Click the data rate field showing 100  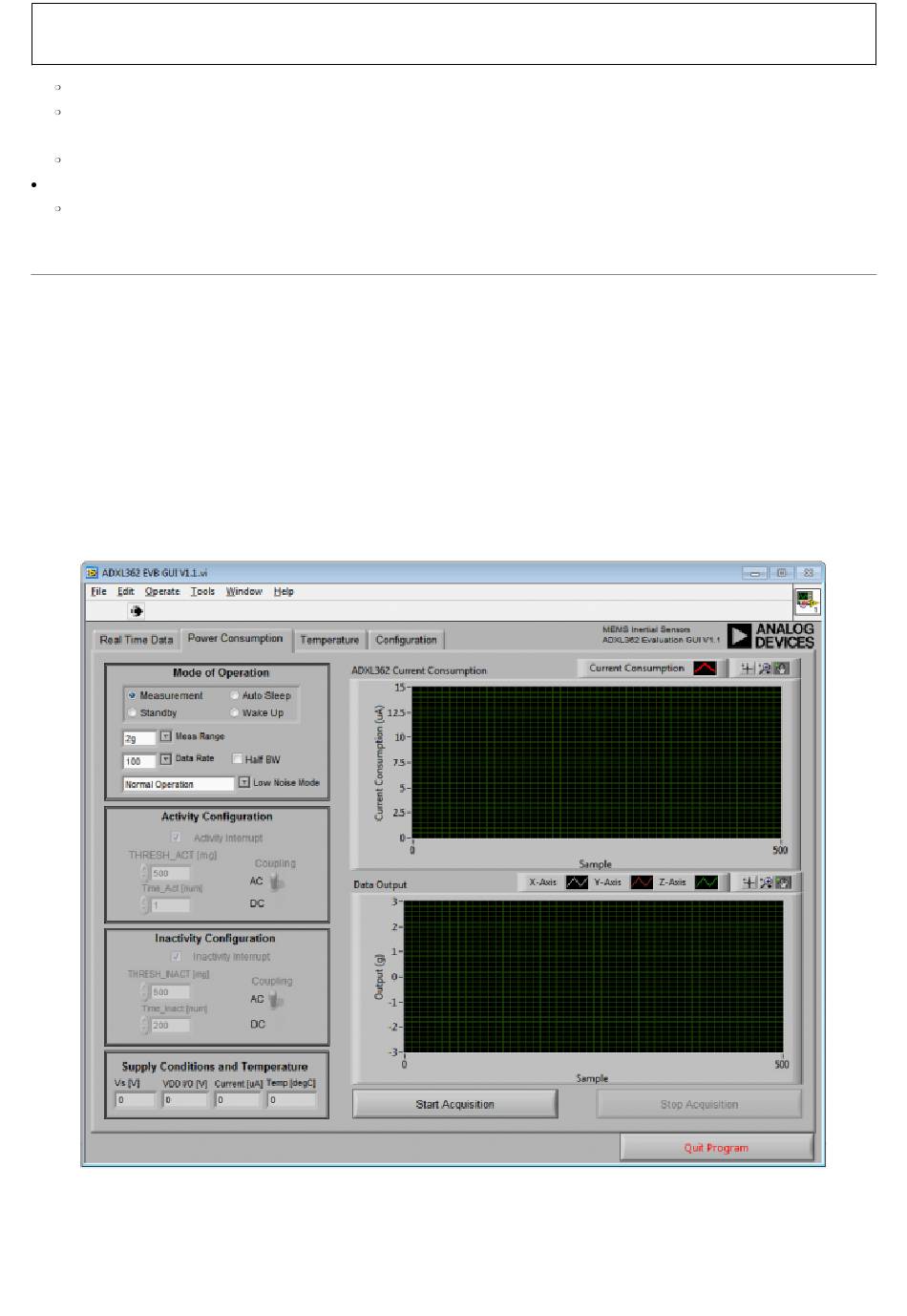pyautogui.click(x=139, y=761)
